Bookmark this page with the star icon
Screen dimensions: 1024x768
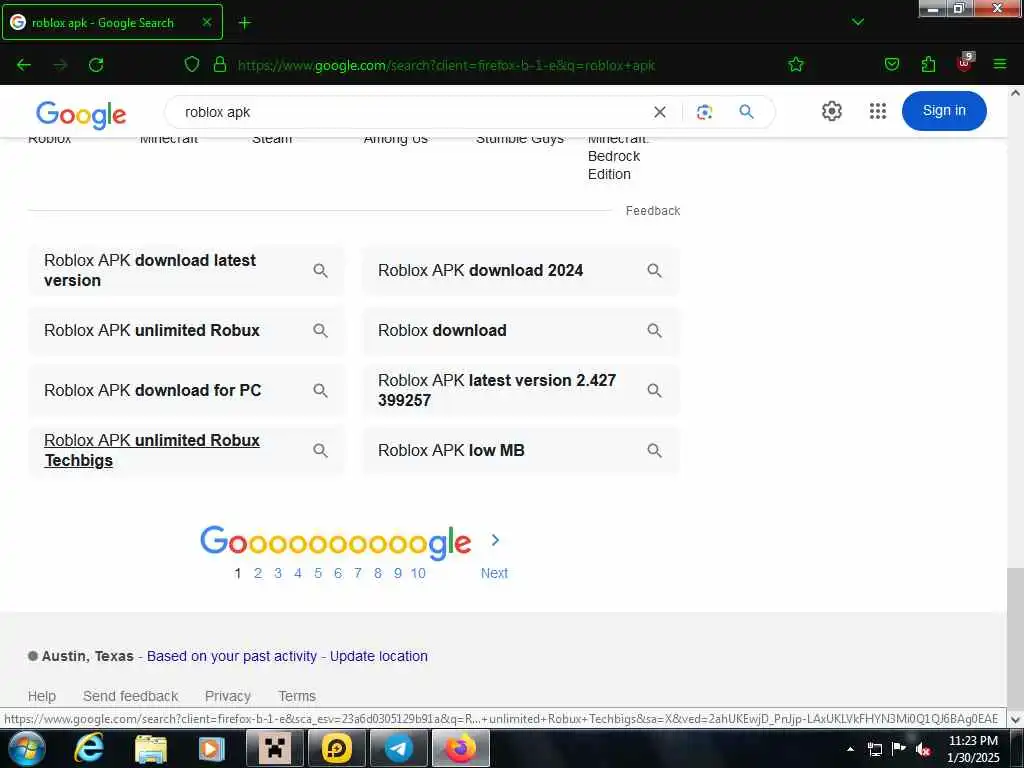[795, 64]
